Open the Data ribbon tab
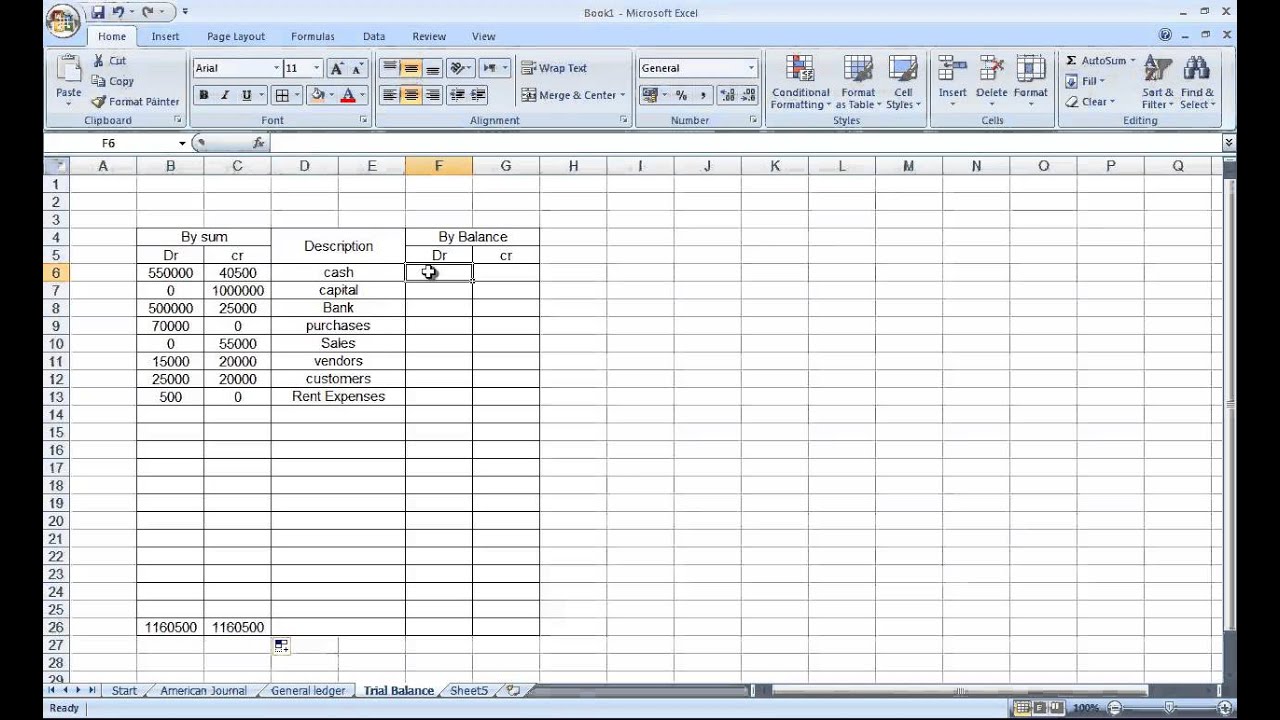The width and height of the screenshot is (1280, 720). coord(374,36)
